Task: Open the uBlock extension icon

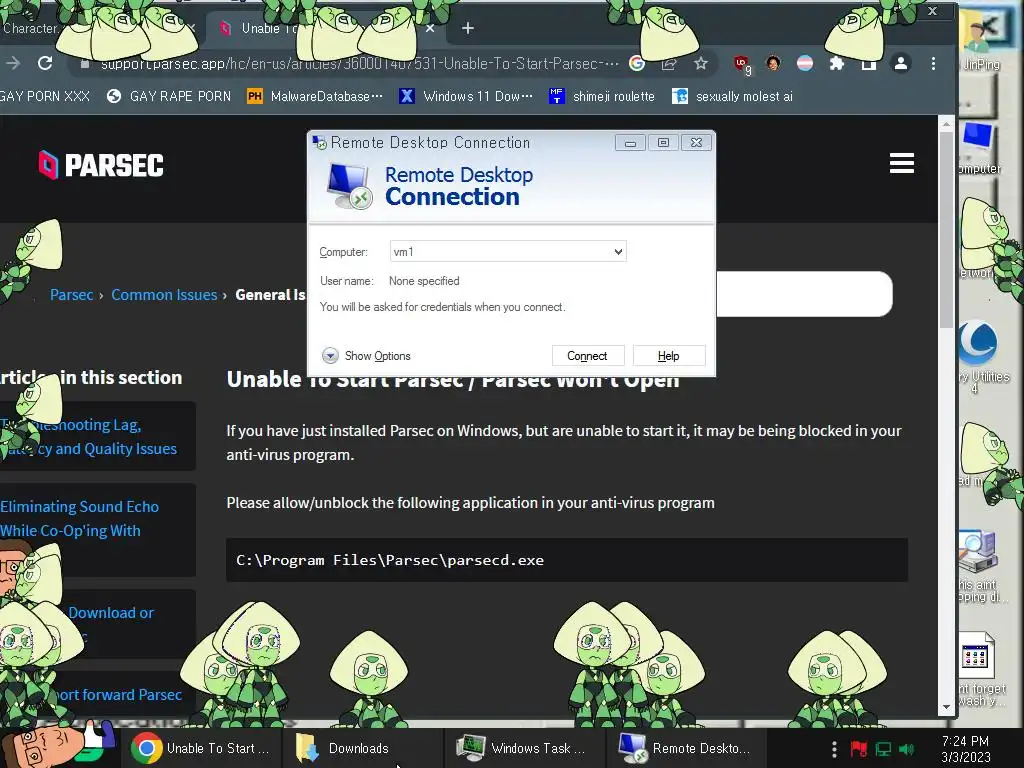Action: [x=742, y=64]
